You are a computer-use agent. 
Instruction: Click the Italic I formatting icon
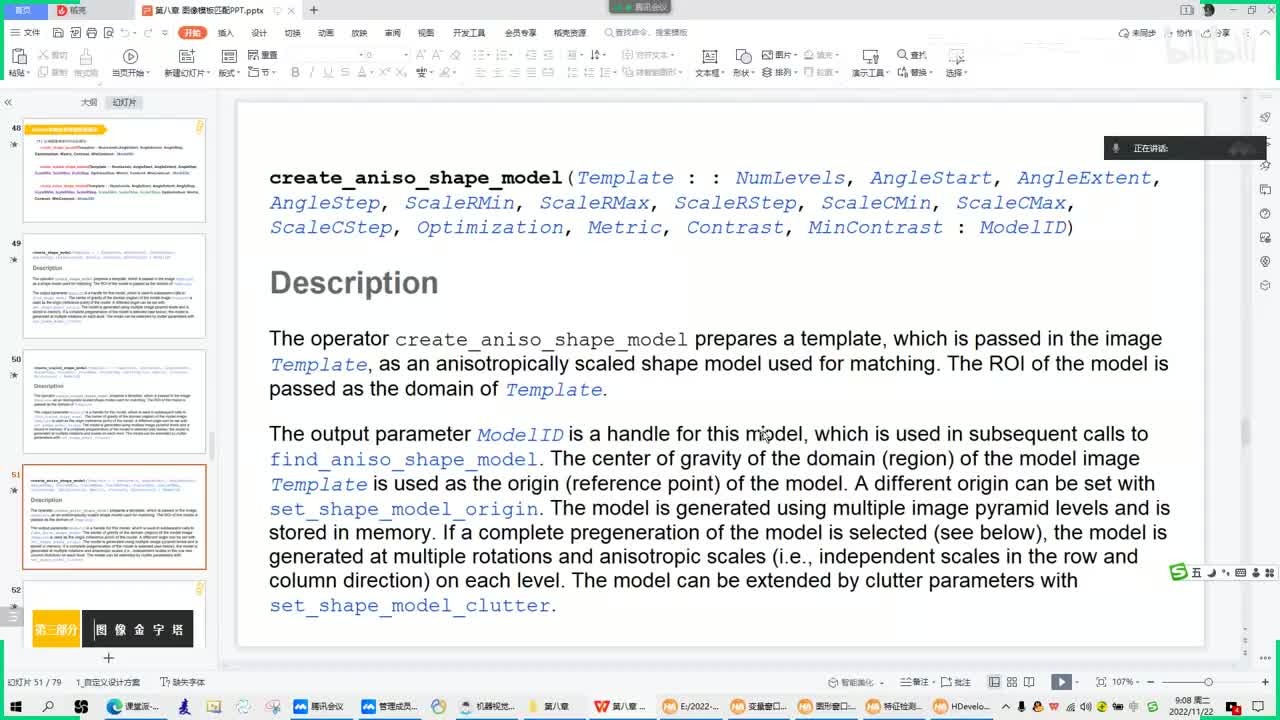(312, 73)
